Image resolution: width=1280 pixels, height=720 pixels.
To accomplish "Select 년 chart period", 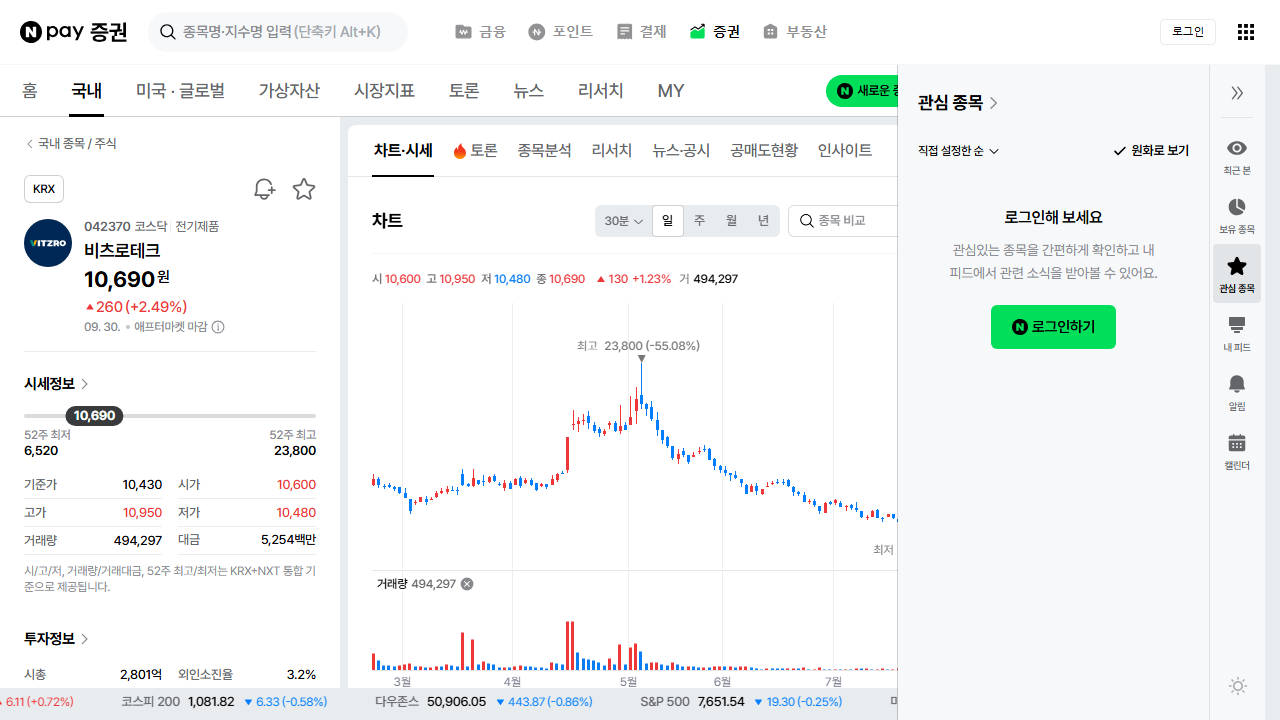I will coord(763,221).
